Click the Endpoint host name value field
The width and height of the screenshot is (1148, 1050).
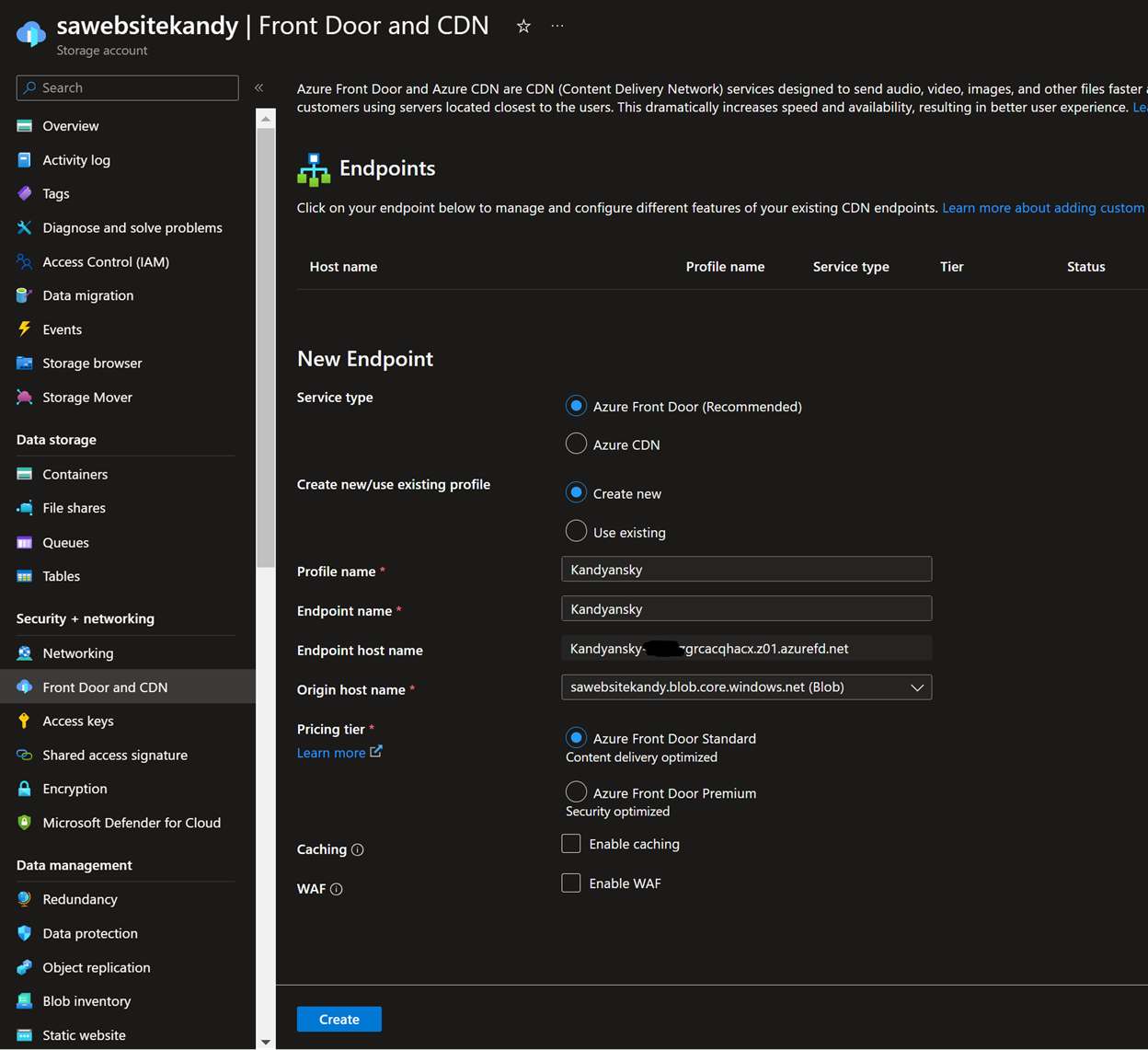pyautogui.click(x=746, y=649)
